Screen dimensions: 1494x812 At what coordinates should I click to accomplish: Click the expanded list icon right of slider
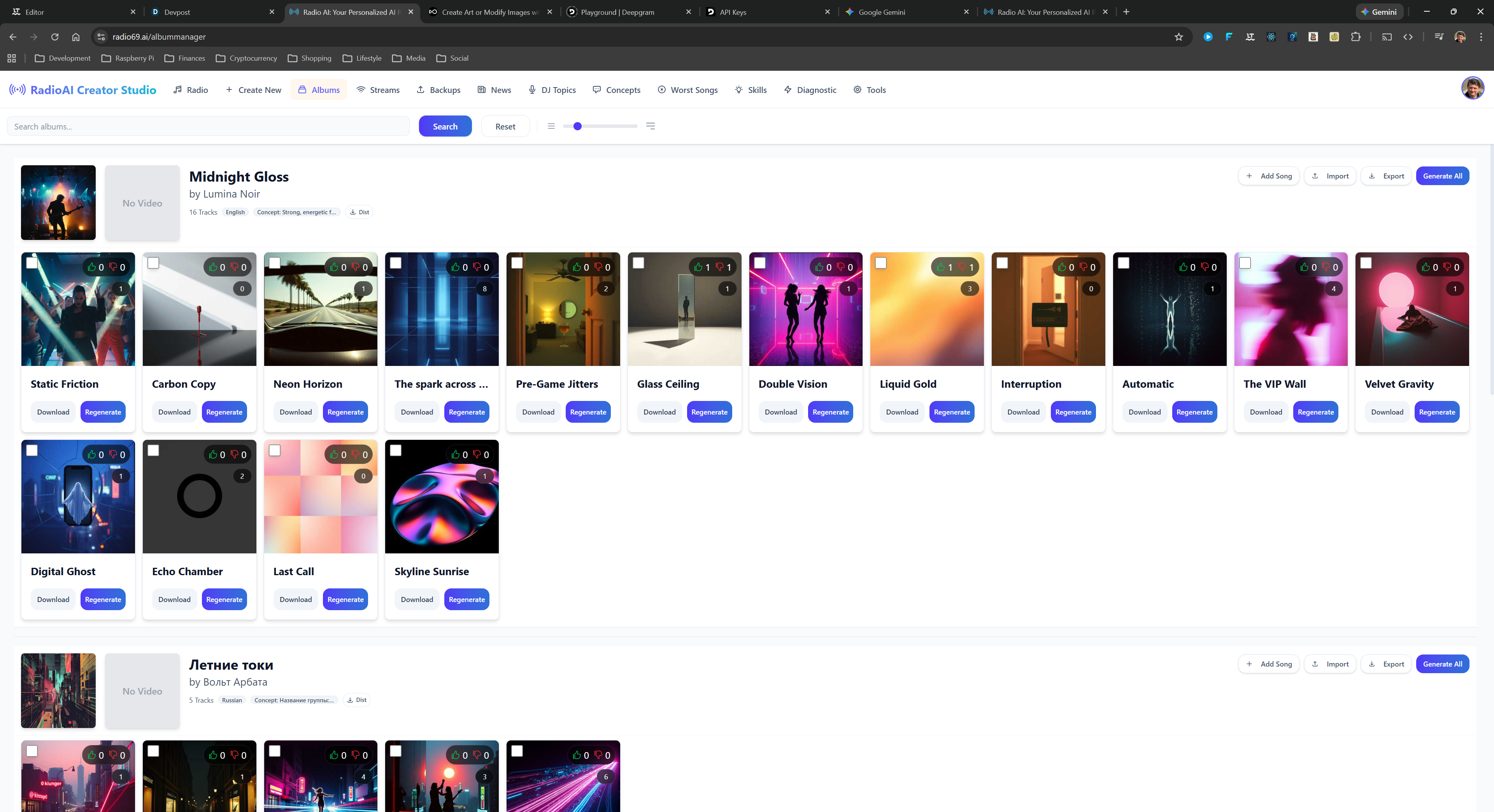click(x=650, y=126)
